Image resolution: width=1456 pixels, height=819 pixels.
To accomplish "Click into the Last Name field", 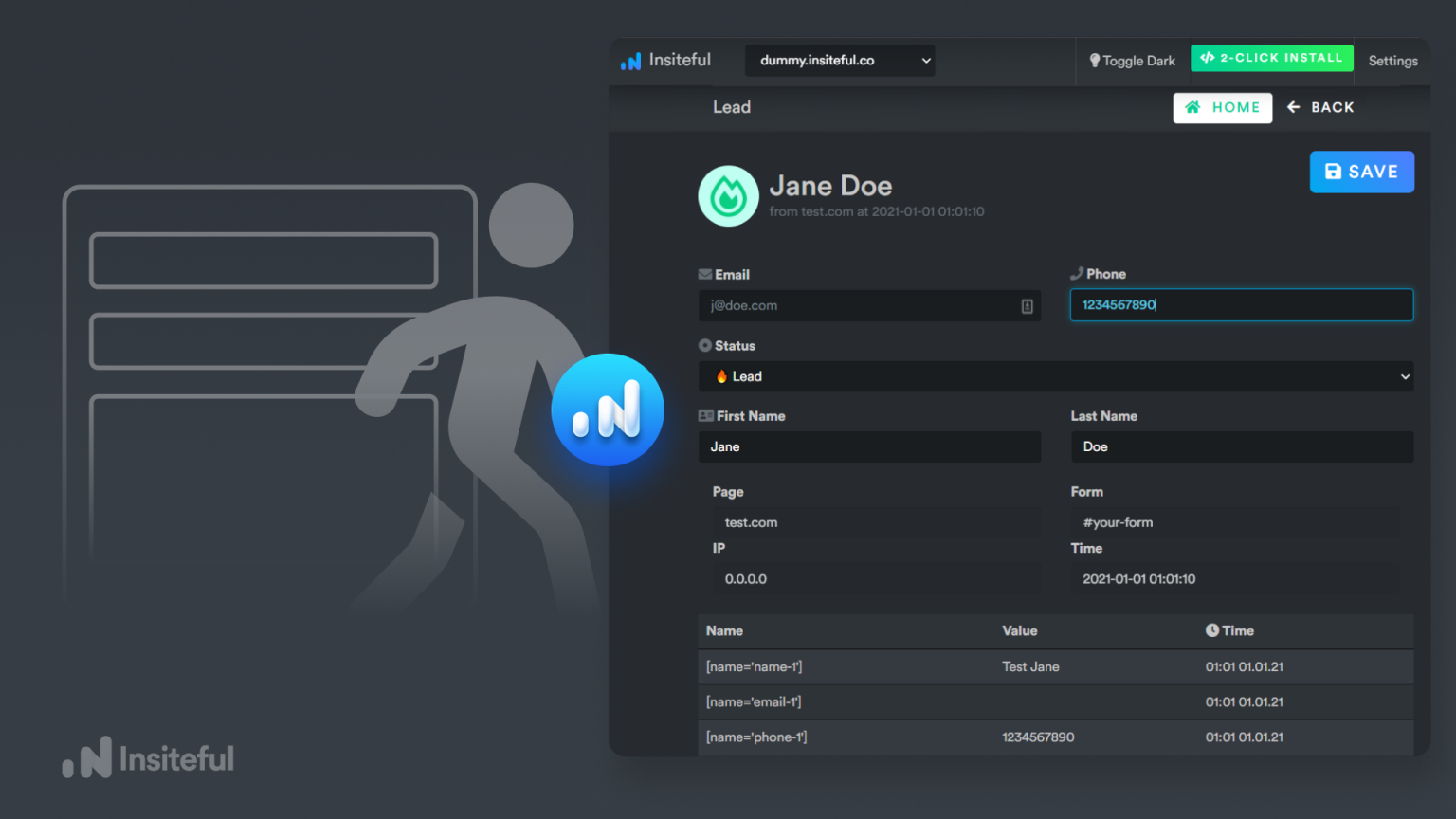I will tap(1241, 447).
